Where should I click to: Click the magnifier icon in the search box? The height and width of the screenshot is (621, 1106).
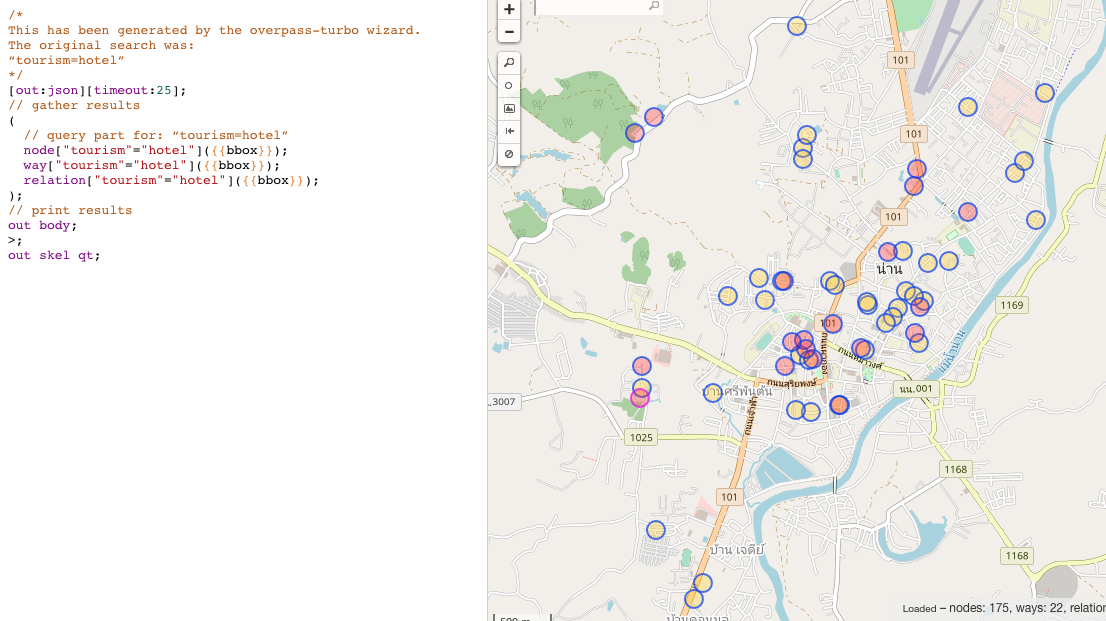pyautogui.click(x=654, y=6)
